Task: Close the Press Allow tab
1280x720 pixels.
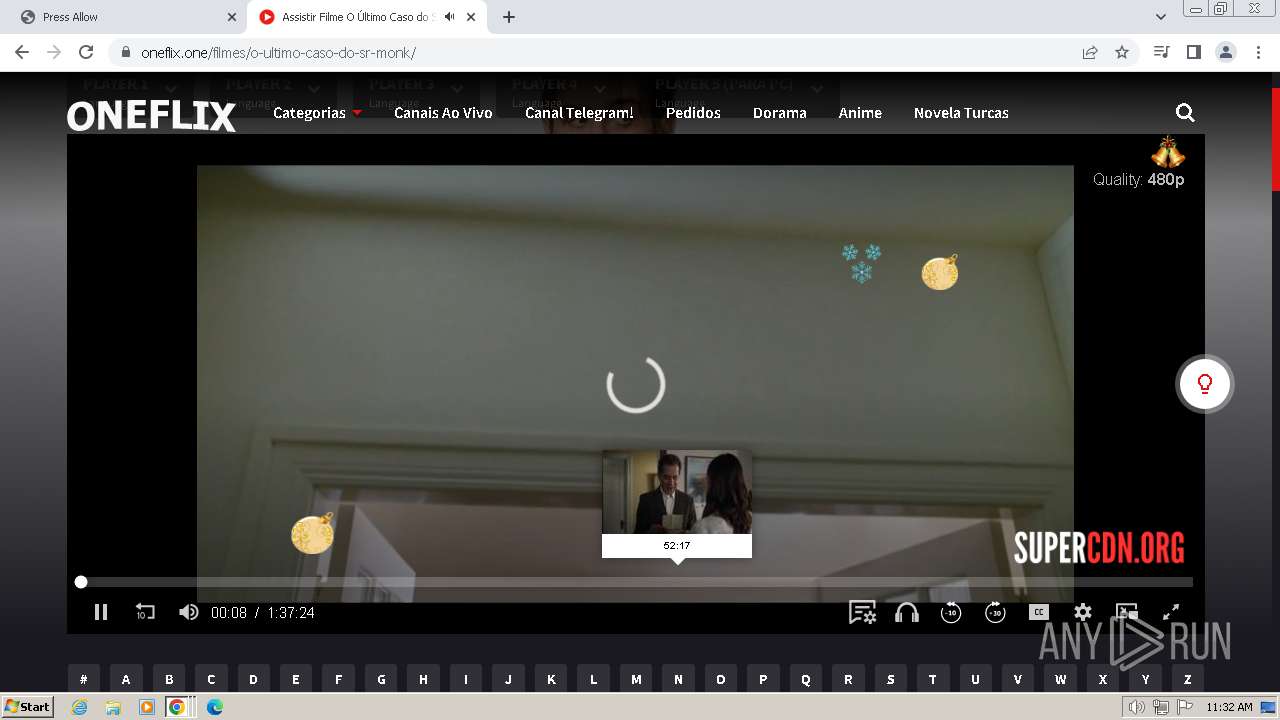Action: point(232,17)
